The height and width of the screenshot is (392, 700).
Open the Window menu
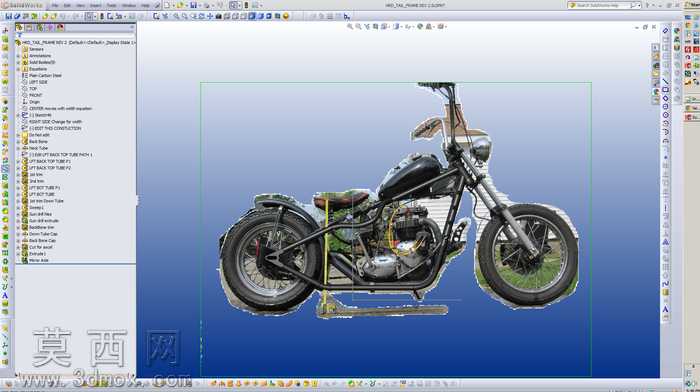(129, 6)
